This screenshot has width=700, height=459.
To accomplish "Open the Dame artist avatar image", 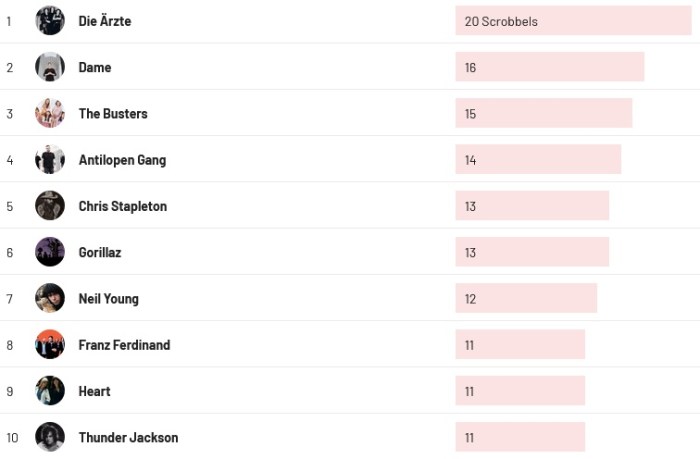I will 50,67.
